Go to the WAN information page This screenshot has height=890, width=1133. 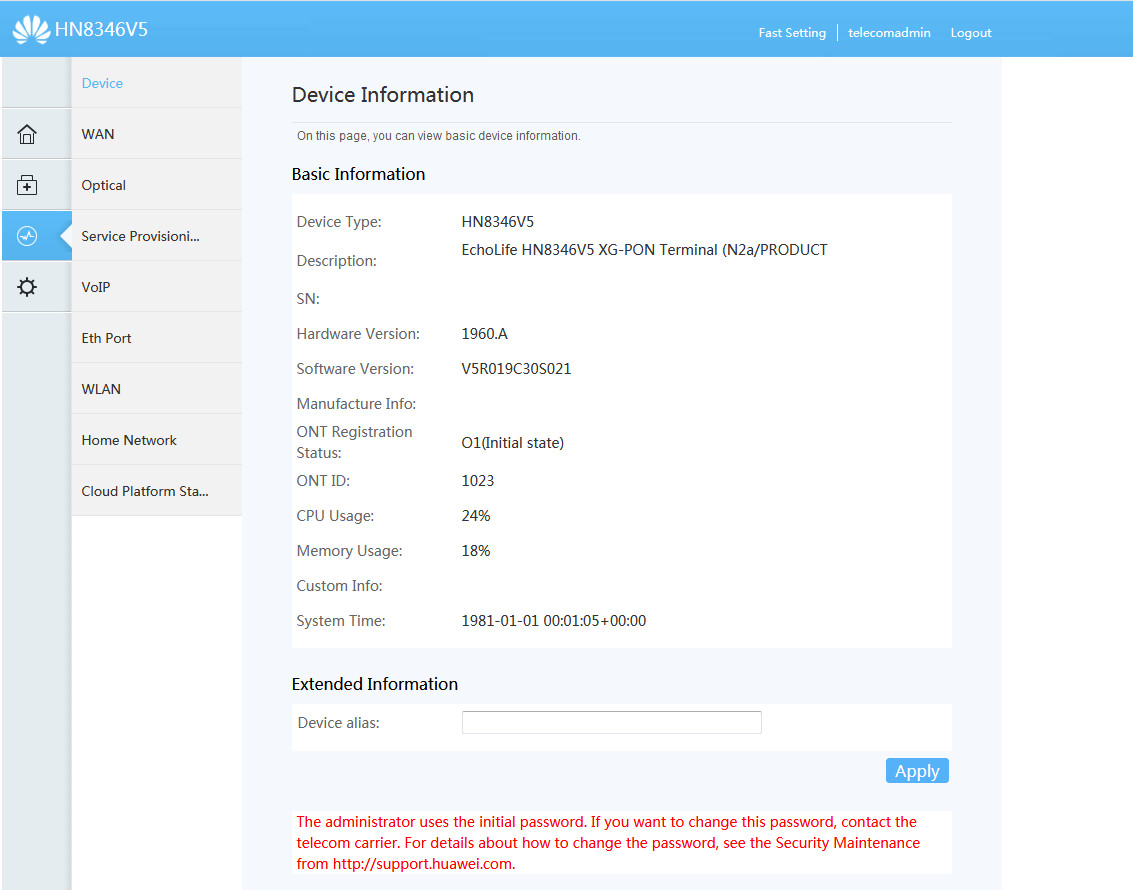tap(98, 134)
